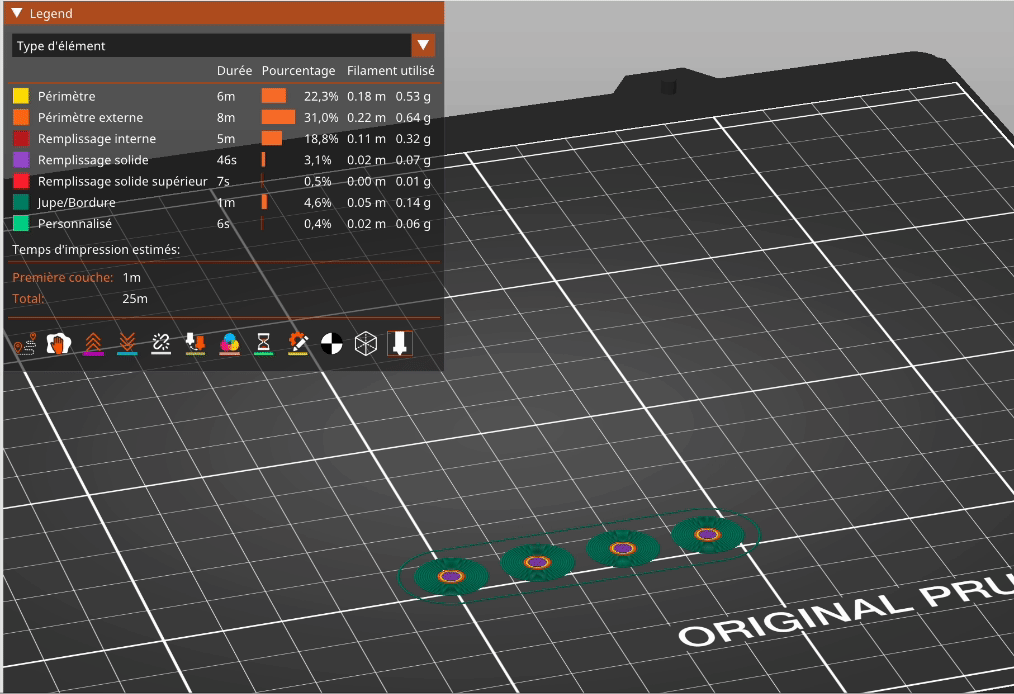Toggle retractions upward chevrons icon
Viewport: 1014px width, 694px height.
[x=93, y=344]
